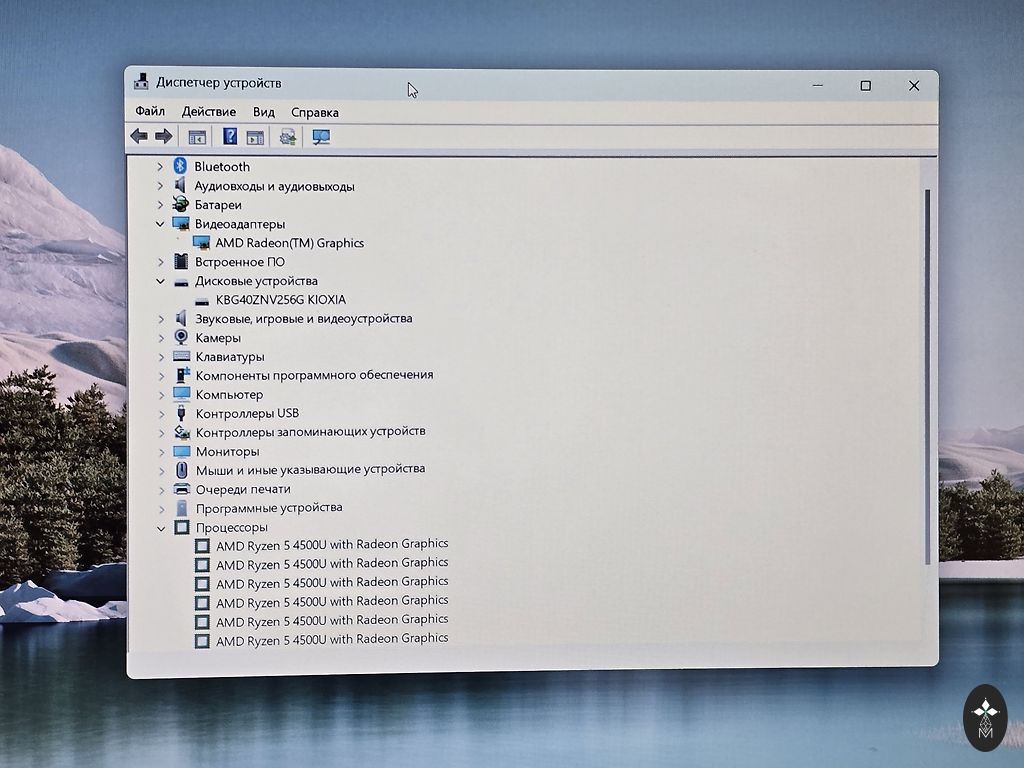Select the KBG40ZNV256G KIOXIA disk device
This screenshot has width=1024, height=768.
pyautogui.click(x=280, y=300)
